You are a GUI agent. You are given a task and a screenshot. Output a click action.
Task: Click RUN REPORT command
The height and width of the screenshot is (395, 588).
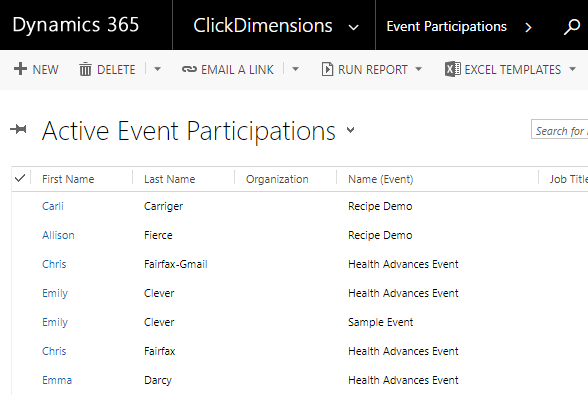point(373,70)
